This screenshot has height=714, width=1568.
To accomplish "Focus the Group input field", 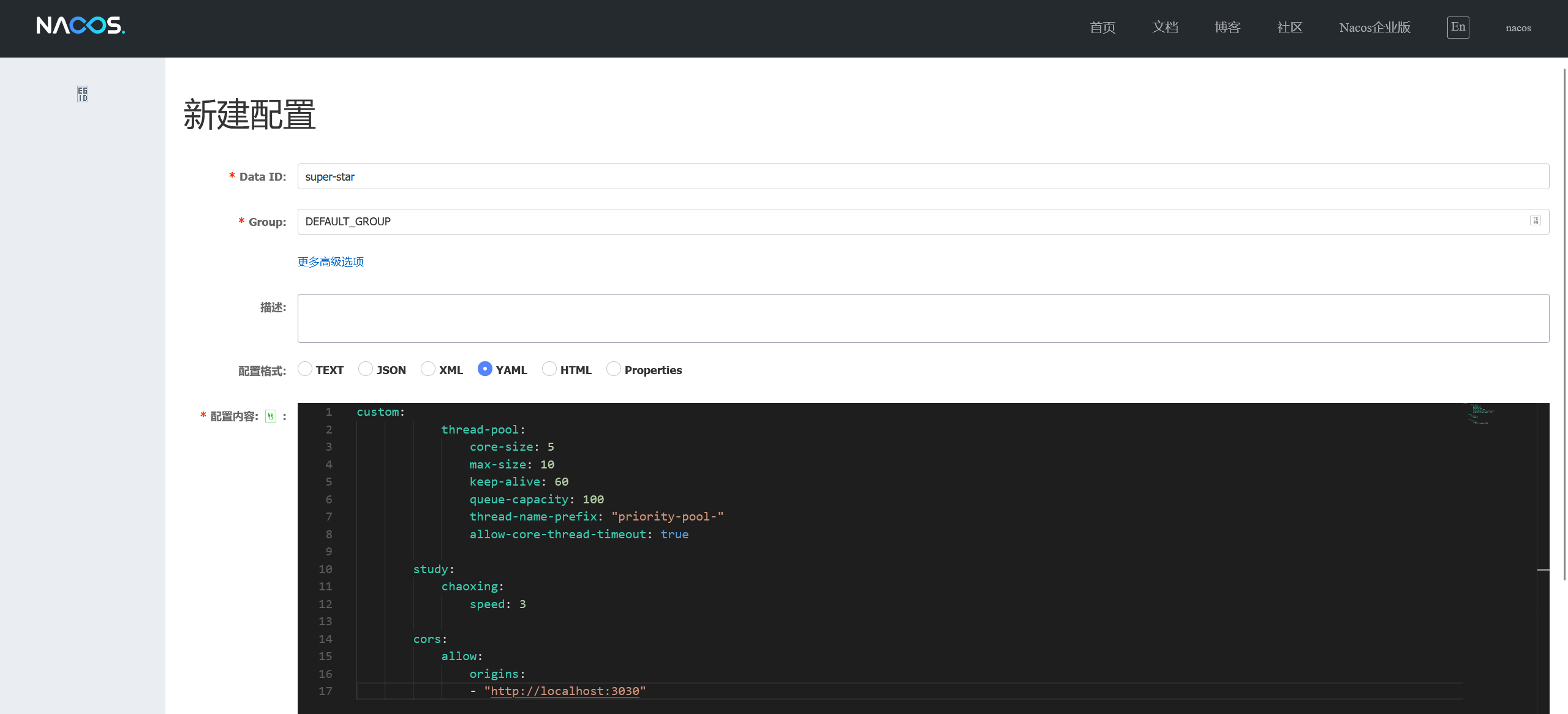I will [x=924, y=222].
